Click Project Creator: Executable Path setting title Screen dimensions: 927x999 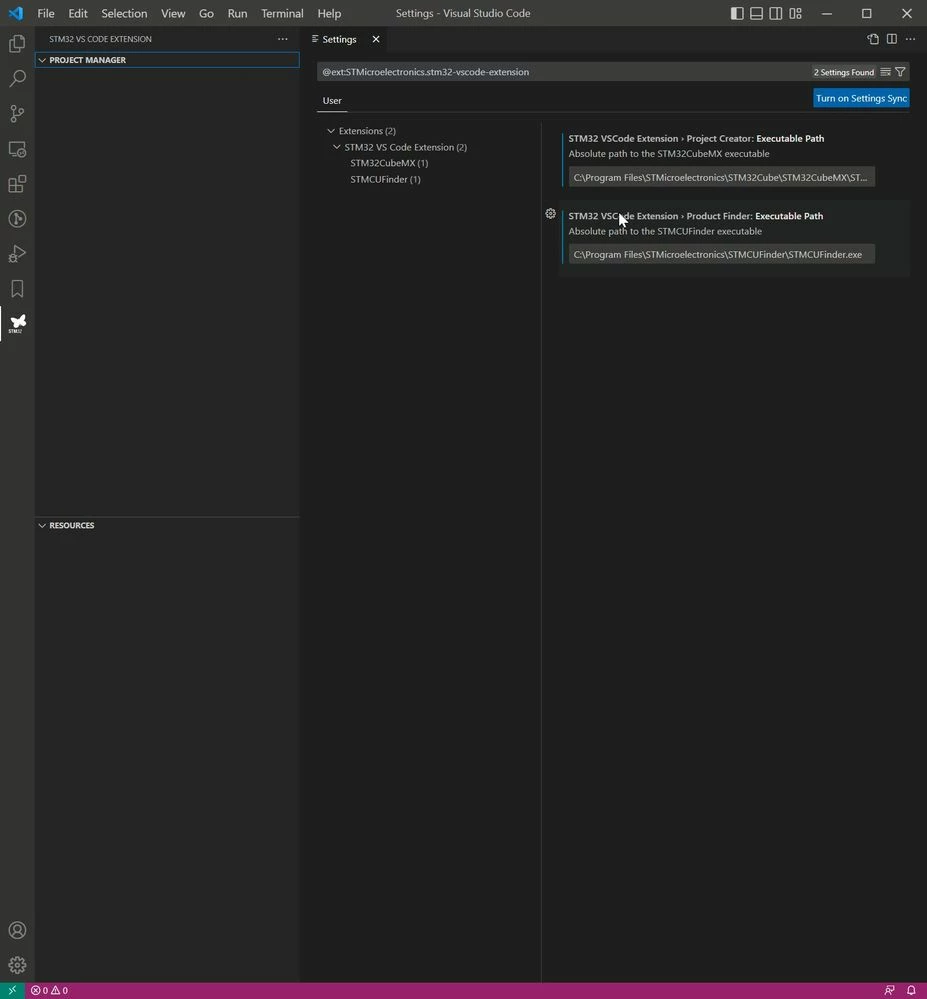point(696,138)
